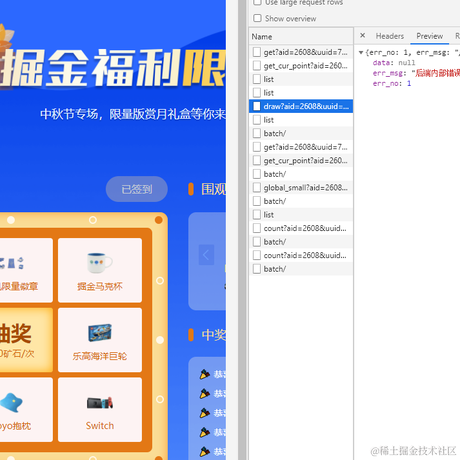Viewport: 460px width, 460px height.
Task: Open the Preview tab
Action: 429,36
